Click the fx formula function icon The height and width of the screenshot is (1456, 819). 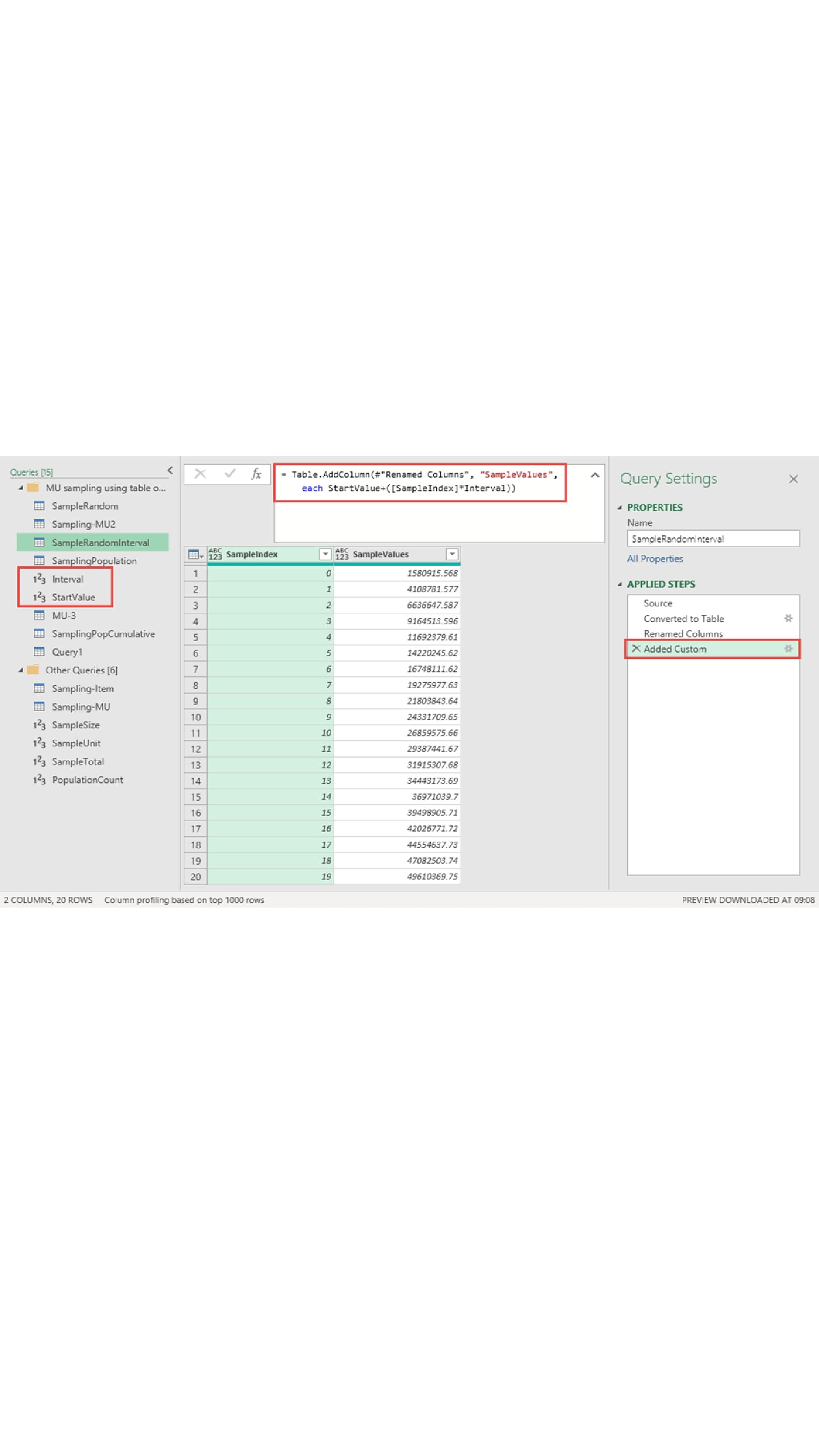coord(256,474)
